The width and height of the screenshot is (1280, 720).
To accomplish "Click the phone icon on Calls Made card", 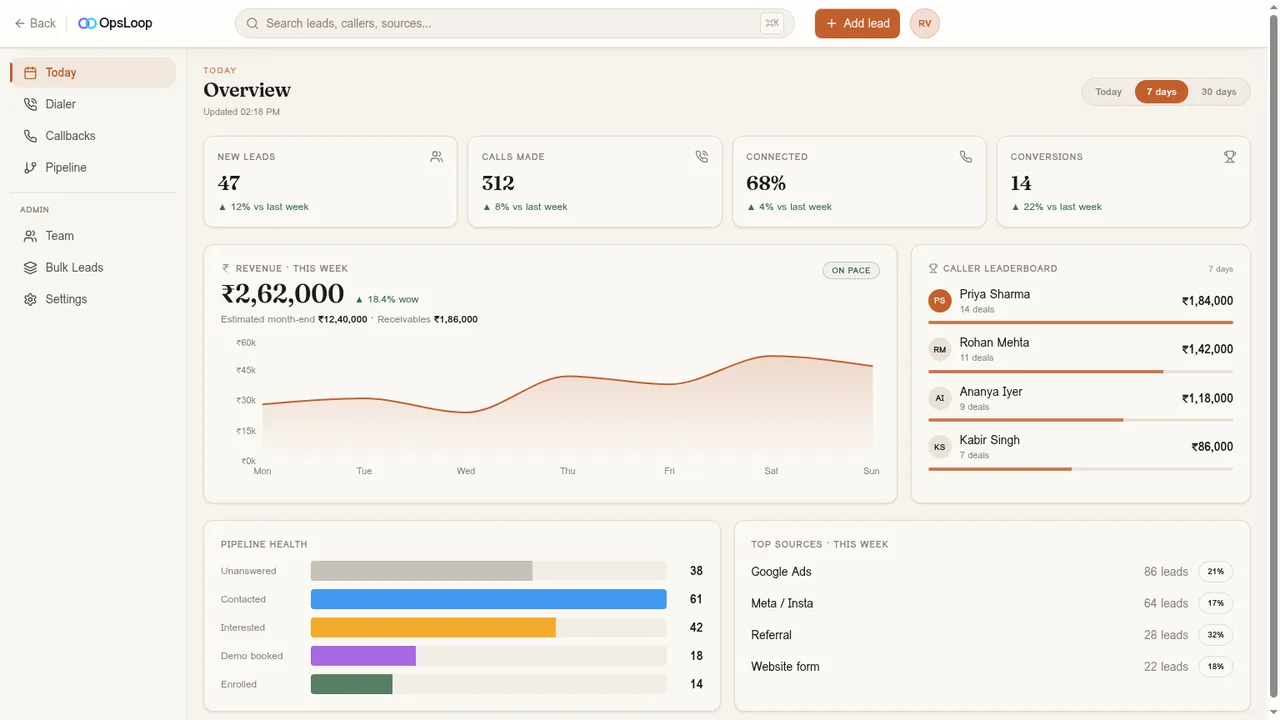I will click(x=701, y=157).
